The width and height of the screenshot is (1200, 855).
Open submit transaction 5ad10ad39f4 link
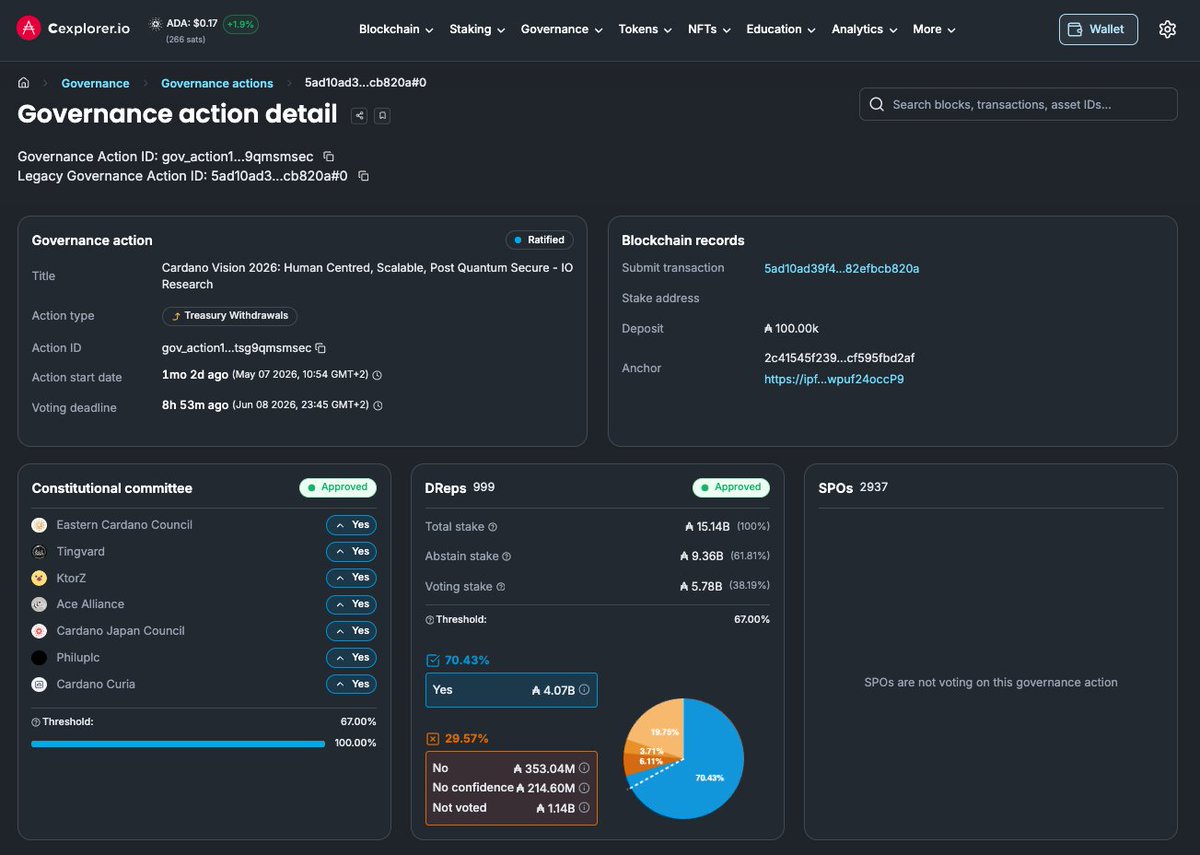[841, 268]
